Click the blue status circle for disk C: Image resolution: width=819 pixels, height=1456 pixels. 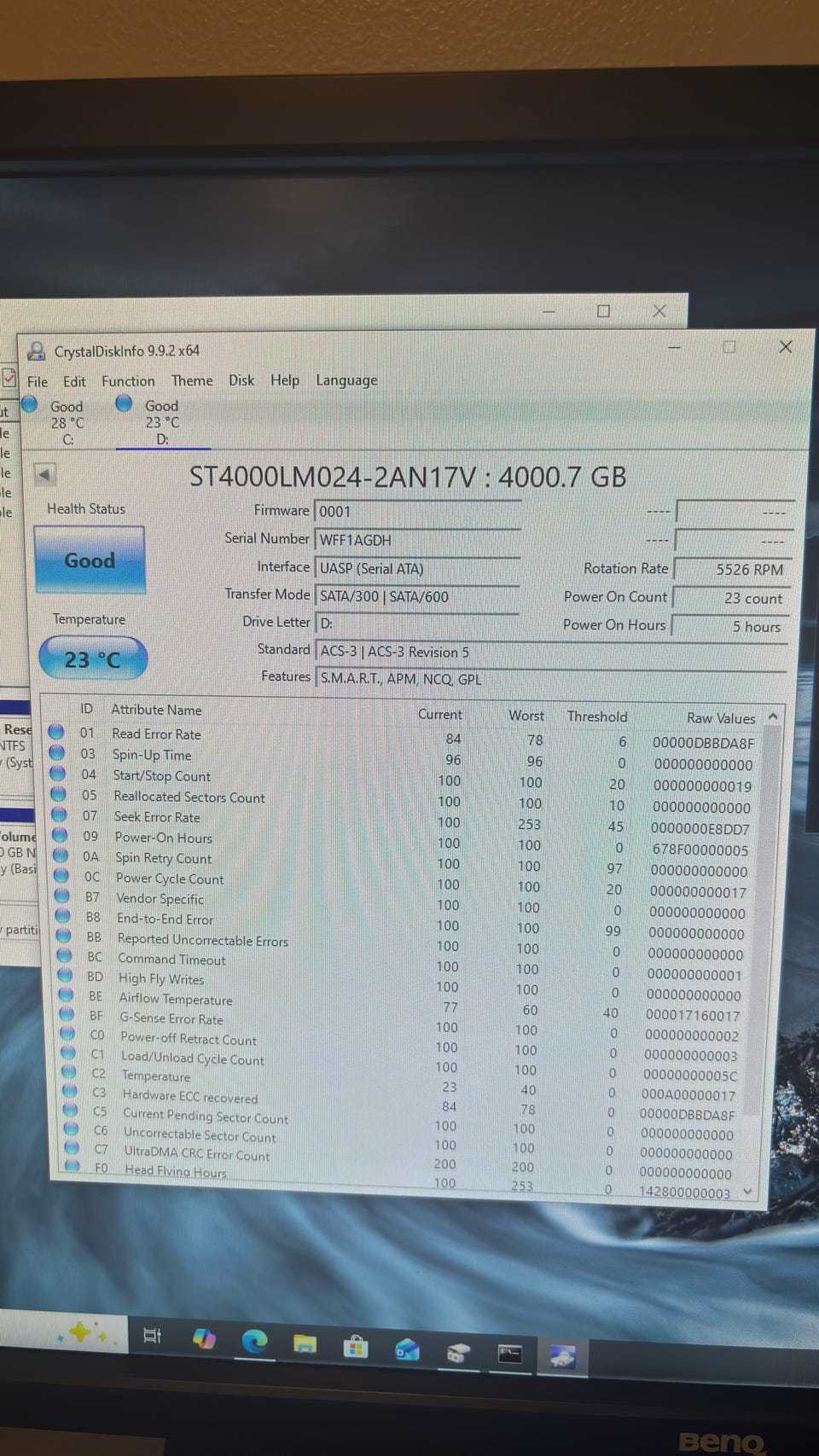point(30,404)
